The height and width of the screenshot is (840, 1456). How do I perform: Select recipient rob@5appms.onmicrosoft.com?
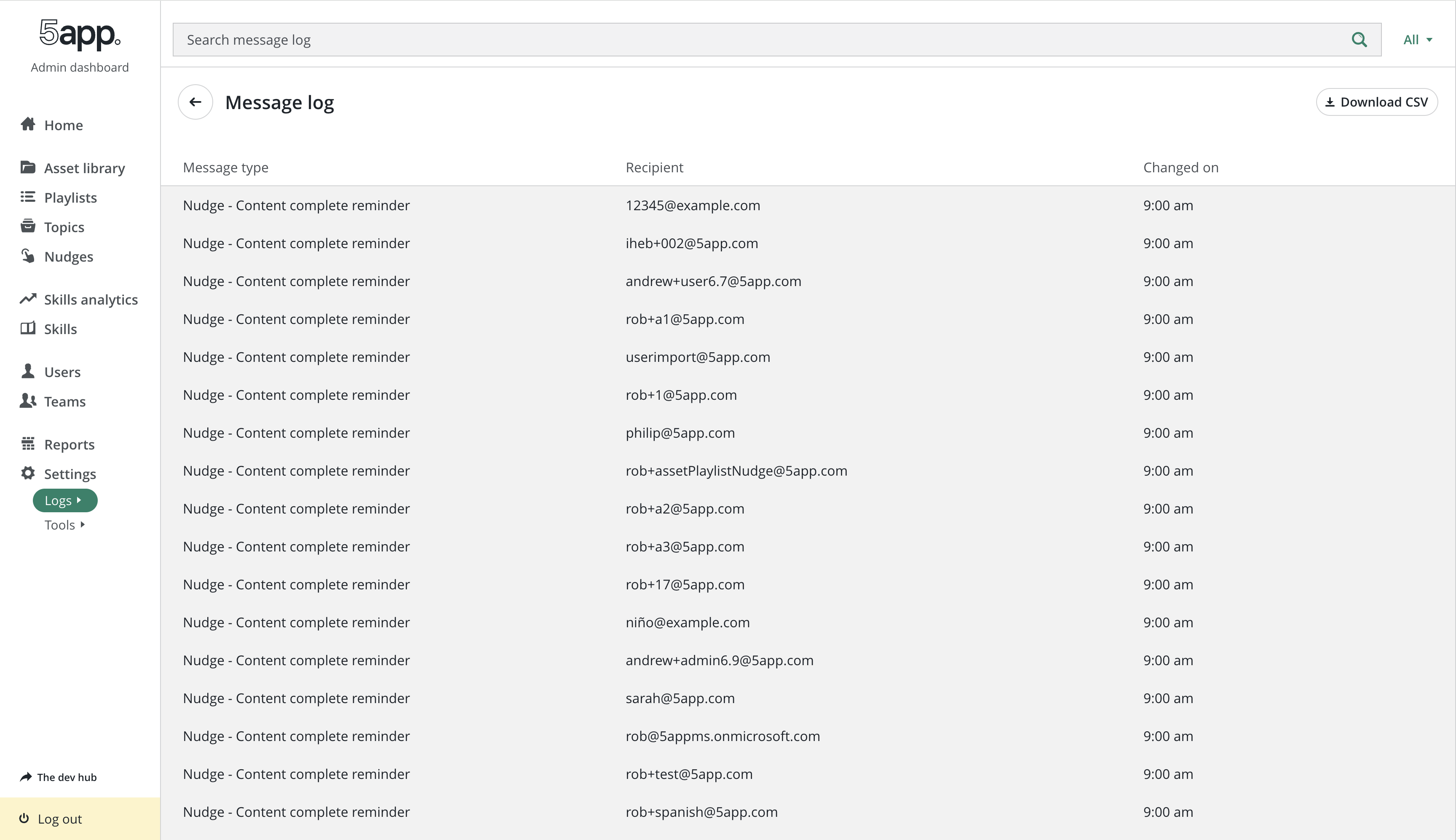tap(723, 736)
